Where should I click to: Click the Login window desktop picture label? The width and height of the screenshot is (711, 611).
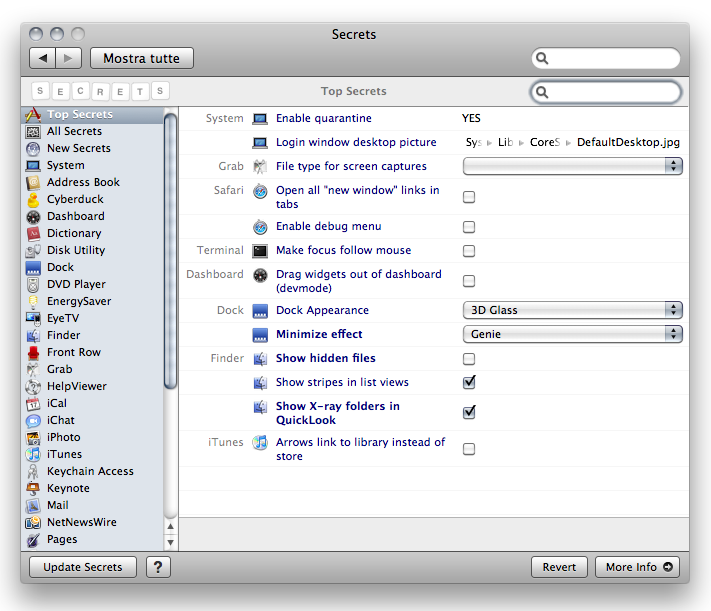coord(356,142)
